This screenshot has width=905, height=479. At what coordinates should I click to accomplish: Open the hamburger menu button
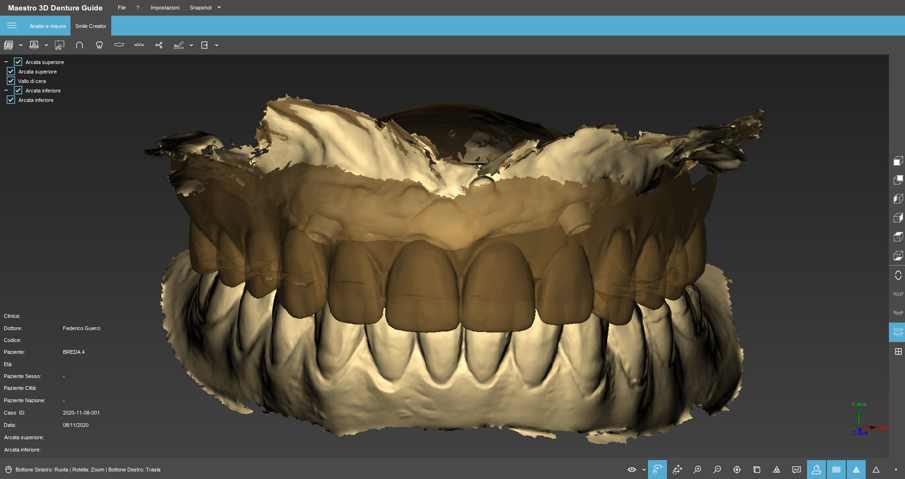tap(12, 25)
